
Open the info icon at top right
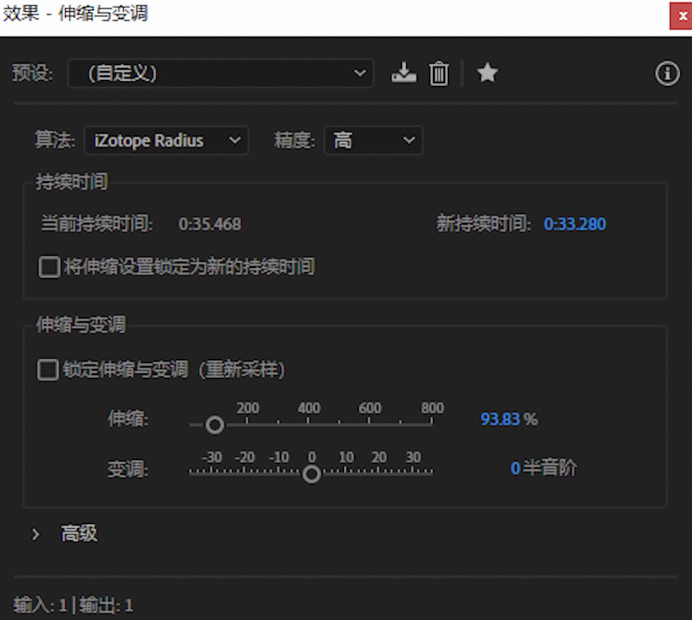tap(667, 73)
